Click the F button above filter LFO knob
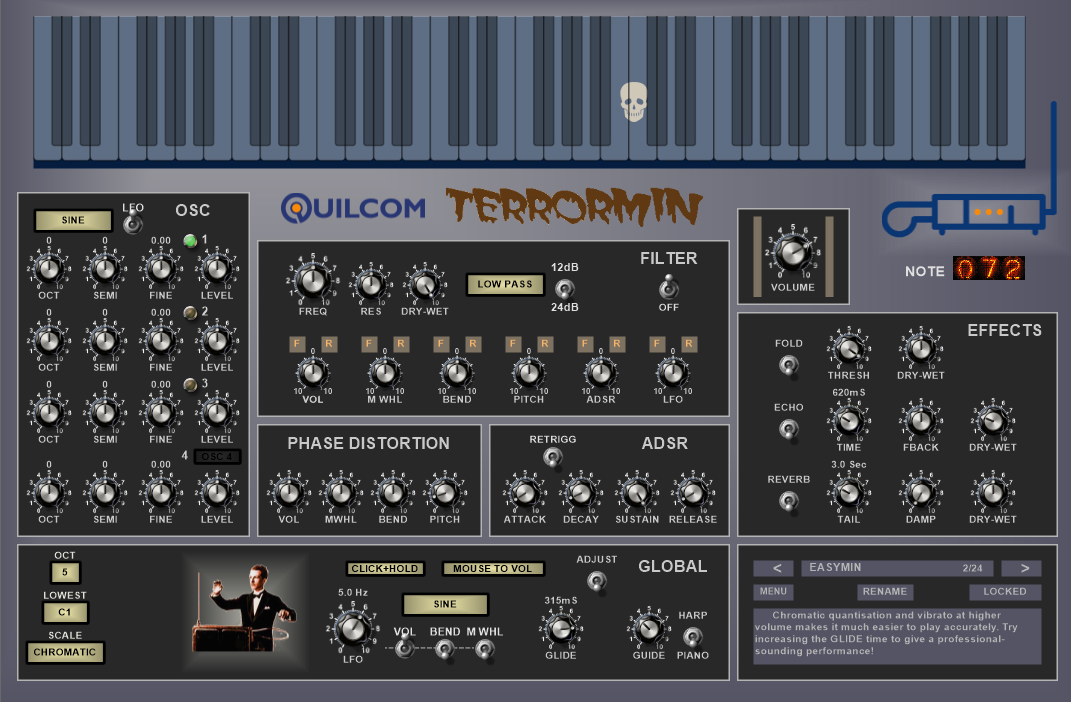Viewport: 1071px width, 702px height. pos(657,343)
